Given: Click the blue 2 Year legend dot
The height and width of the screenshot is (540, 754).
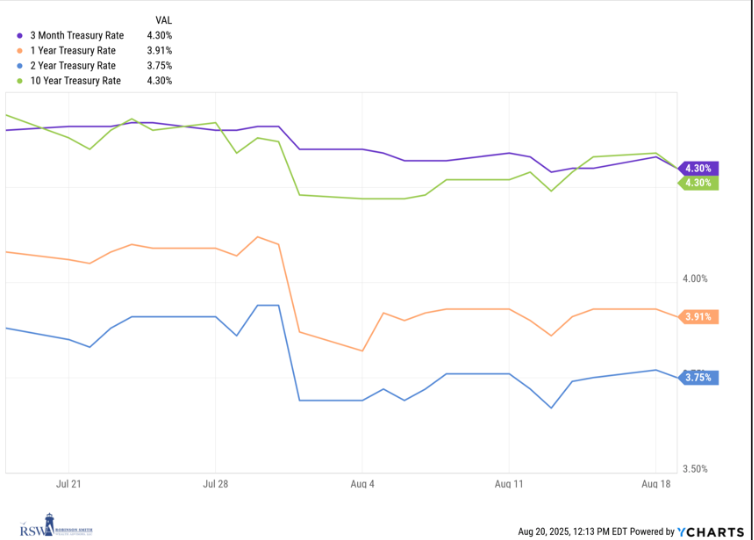Looking at the screenshot, I should 21,65.
